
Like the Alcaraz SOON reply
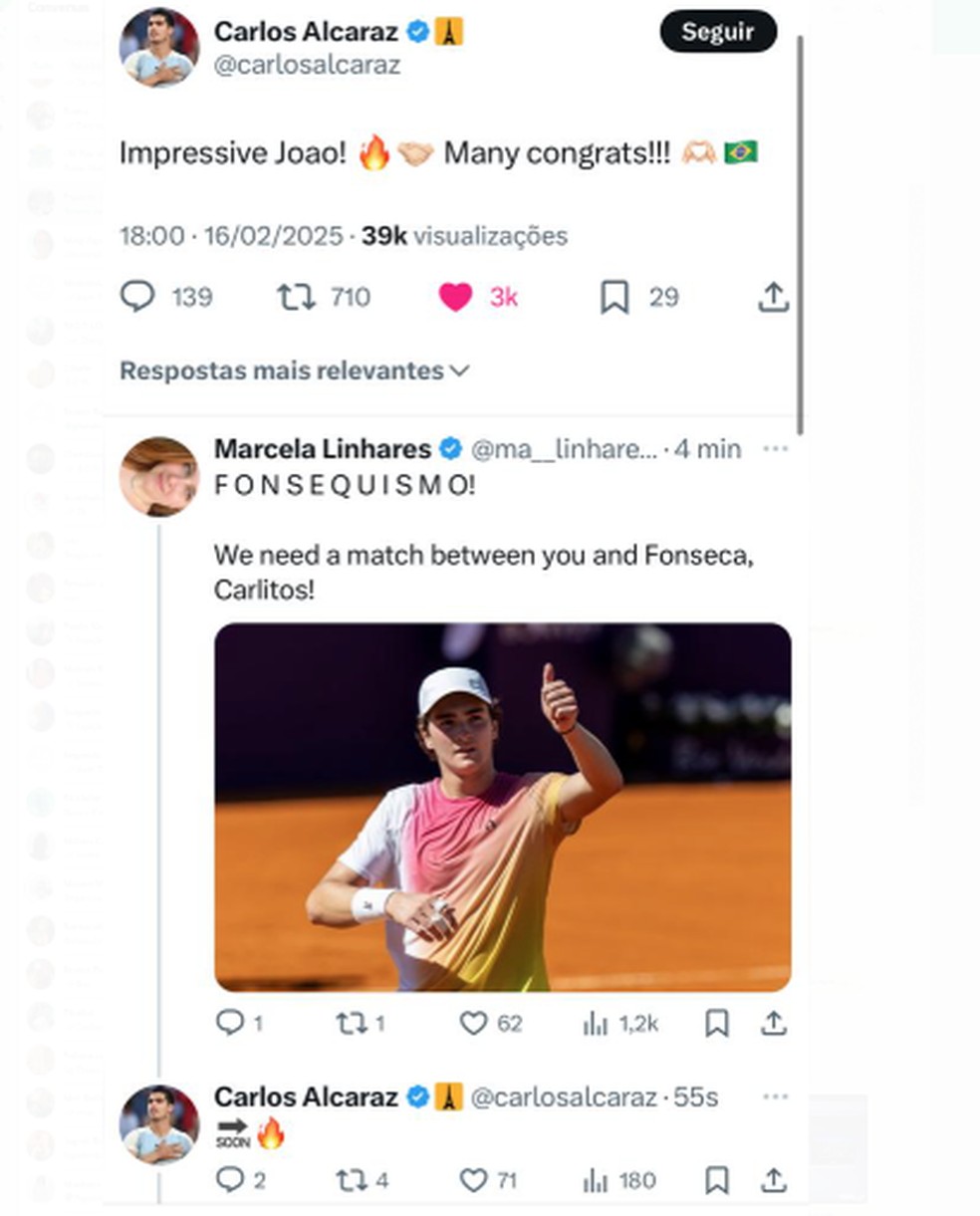[x=473, y=1180]
